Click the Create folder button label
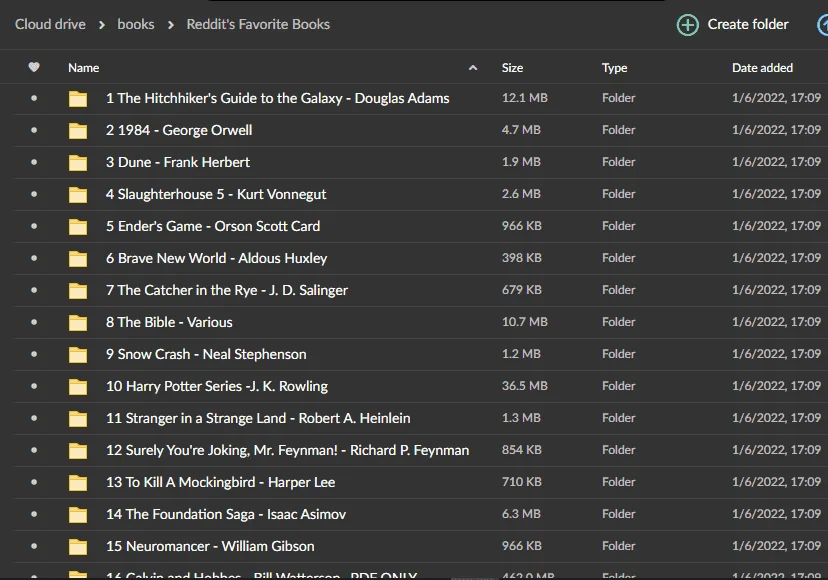Image resolution: width=828 pixels, height=580 pixels. [x=748, y=24]
